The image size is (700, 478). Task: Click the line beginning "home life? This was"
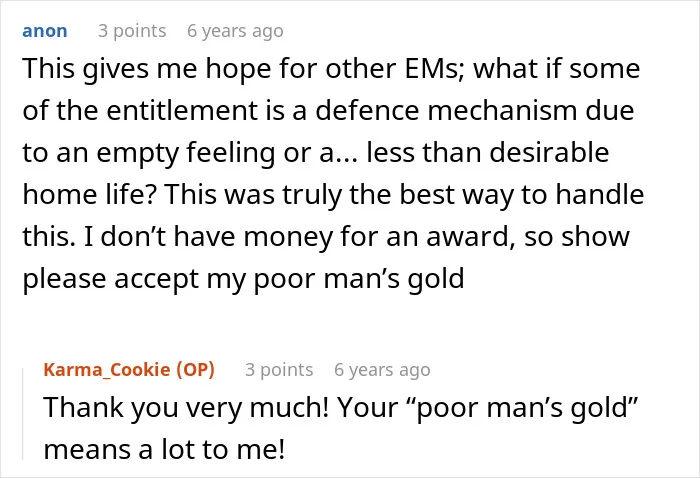pyautogui.click(x=333, y=195)
